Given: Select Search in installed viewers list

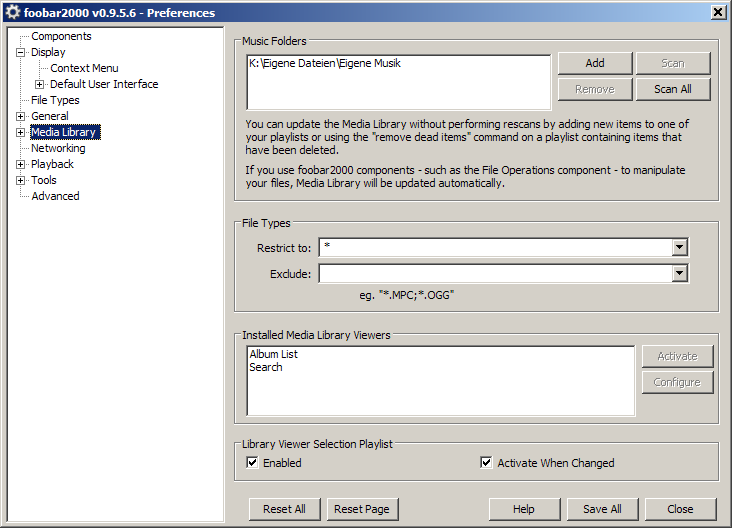Looking at the screenshot, I should click(x=266, y=367).
